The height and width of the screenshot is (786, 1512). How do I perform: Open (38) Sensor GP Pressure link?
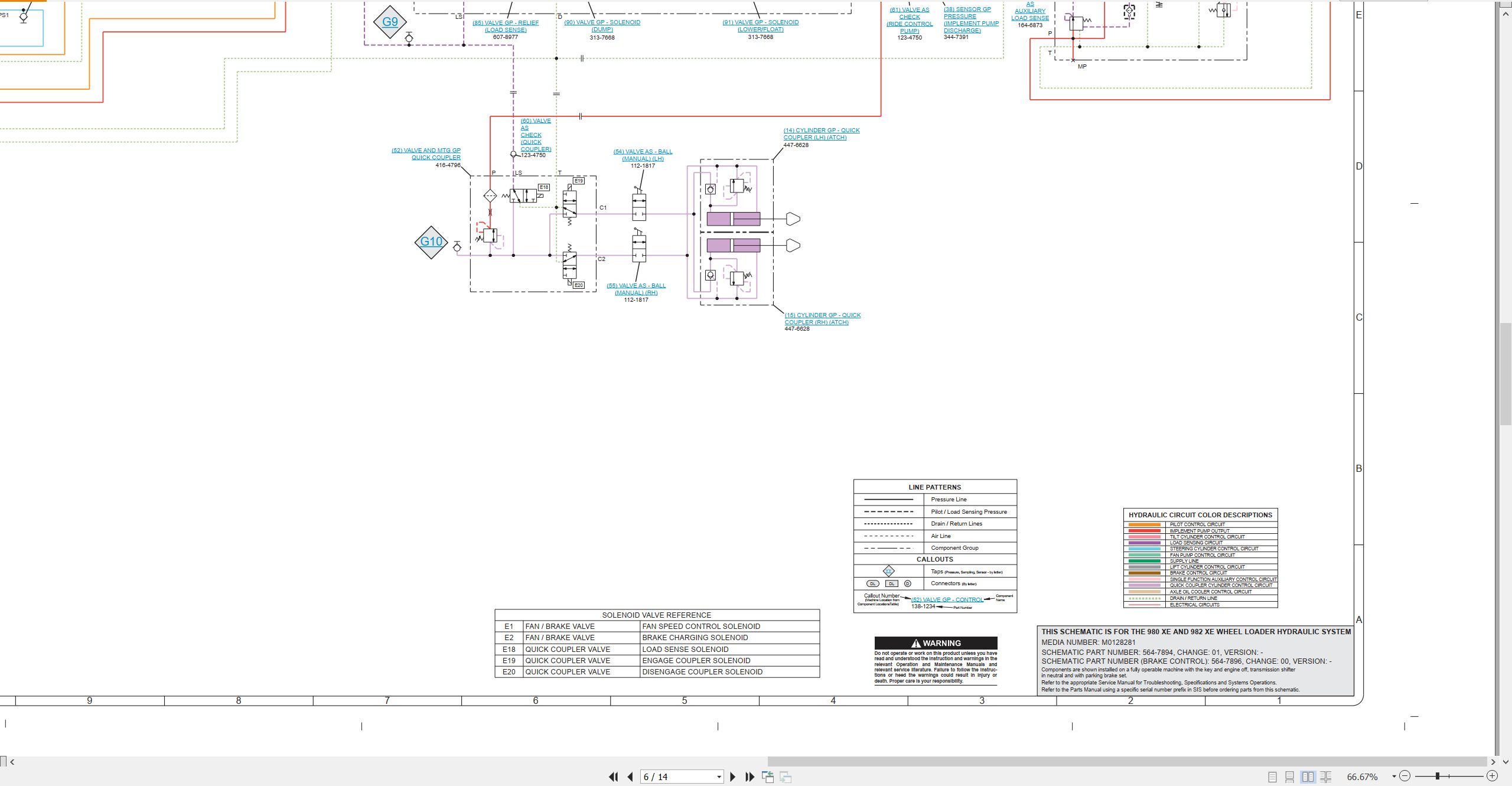[x=971, y=19]
